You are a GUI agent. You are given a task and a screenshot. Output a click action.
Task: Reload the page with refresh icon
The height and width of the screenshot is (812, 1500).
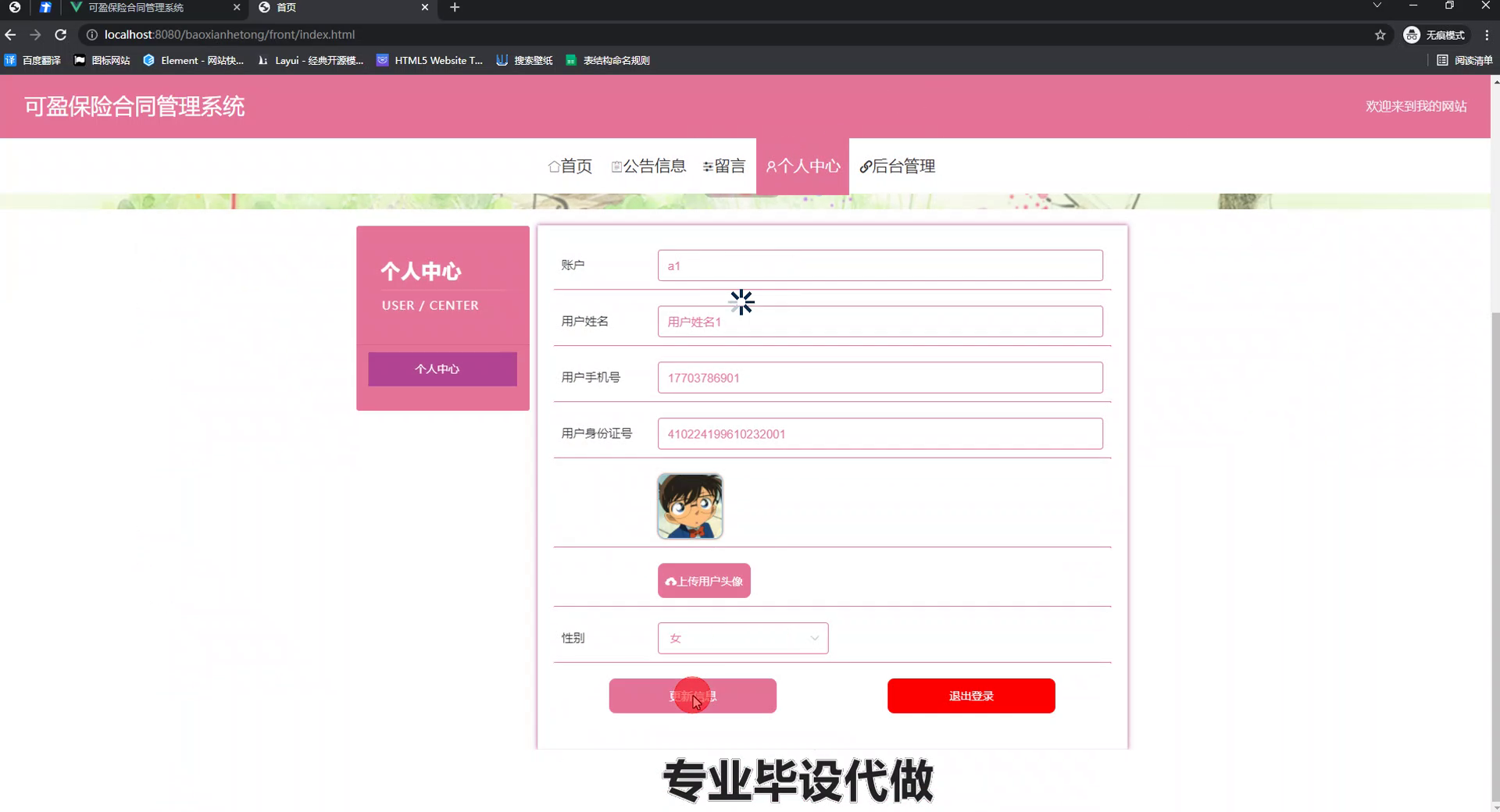coord(60,34)
